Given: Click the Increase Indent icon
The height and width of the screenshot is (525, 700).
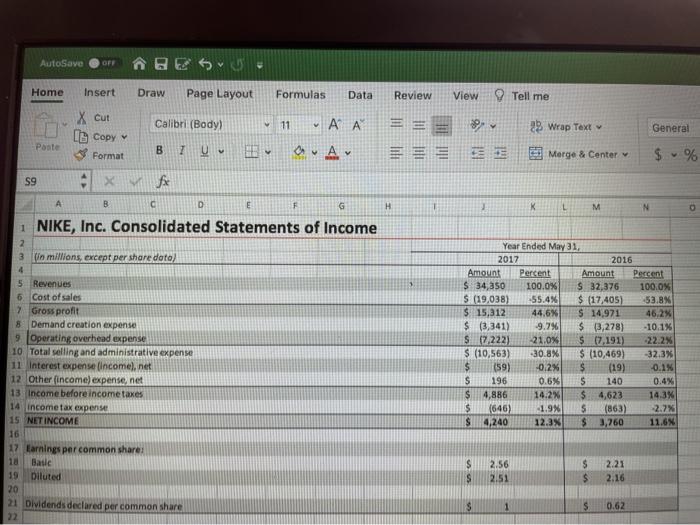Looking at the screenshot, I should 500,154.
